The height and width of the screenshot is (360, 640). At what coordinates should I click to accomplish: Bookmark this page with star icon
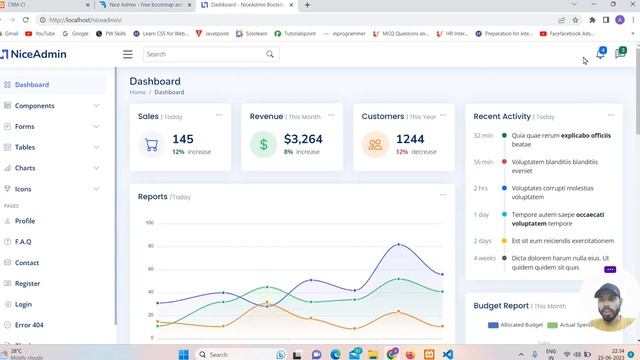576,20
